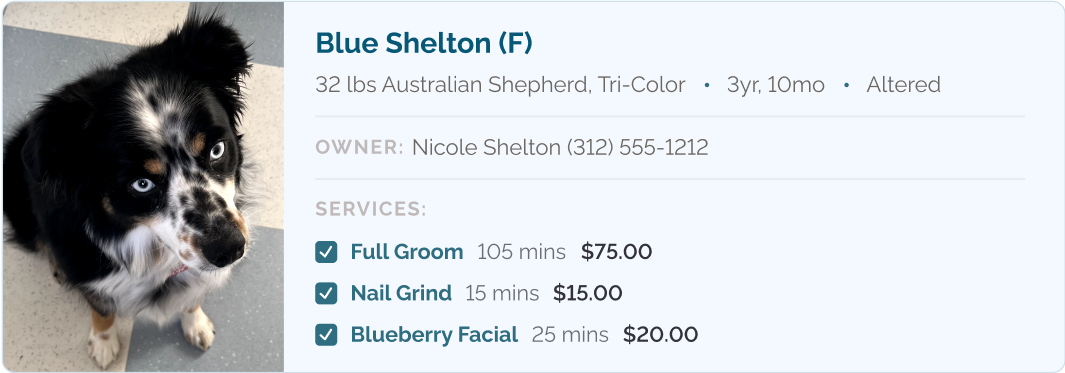Select the 25 mins duration text

[x=570, y=335]
